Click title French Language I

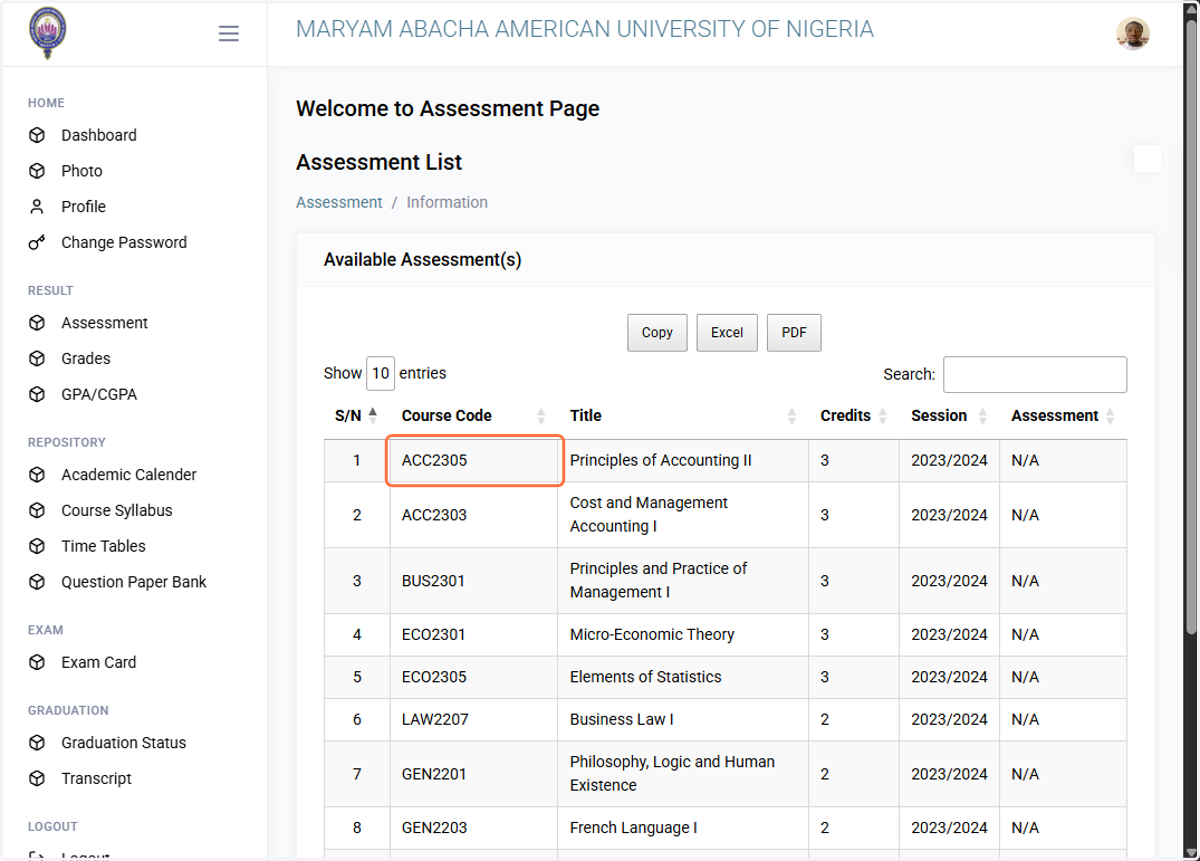(634, 828)
